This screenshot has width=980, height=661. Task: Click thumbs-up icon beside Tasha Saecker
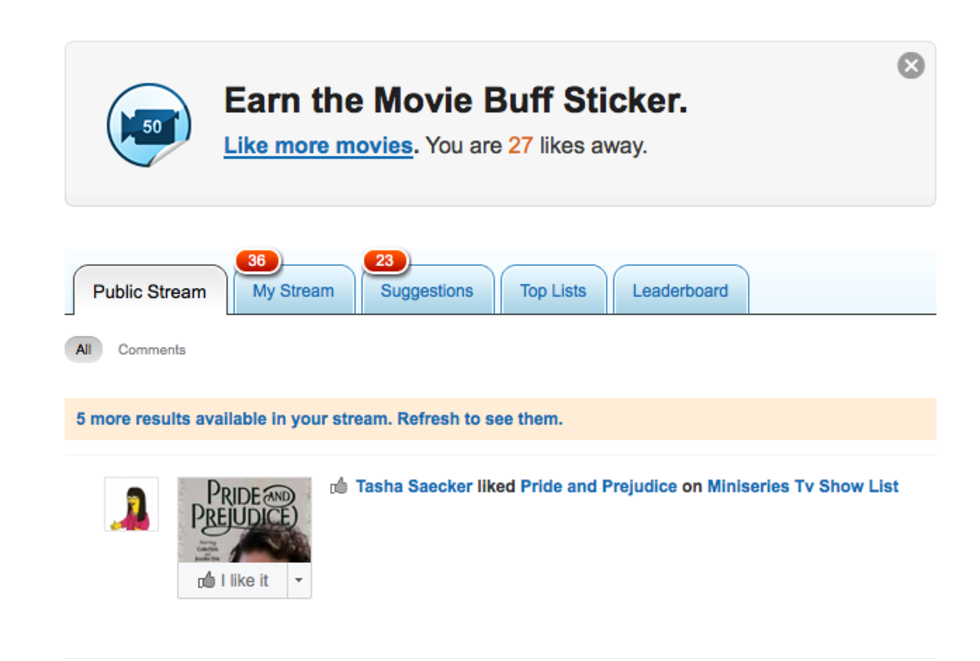(x=339, y=486)
